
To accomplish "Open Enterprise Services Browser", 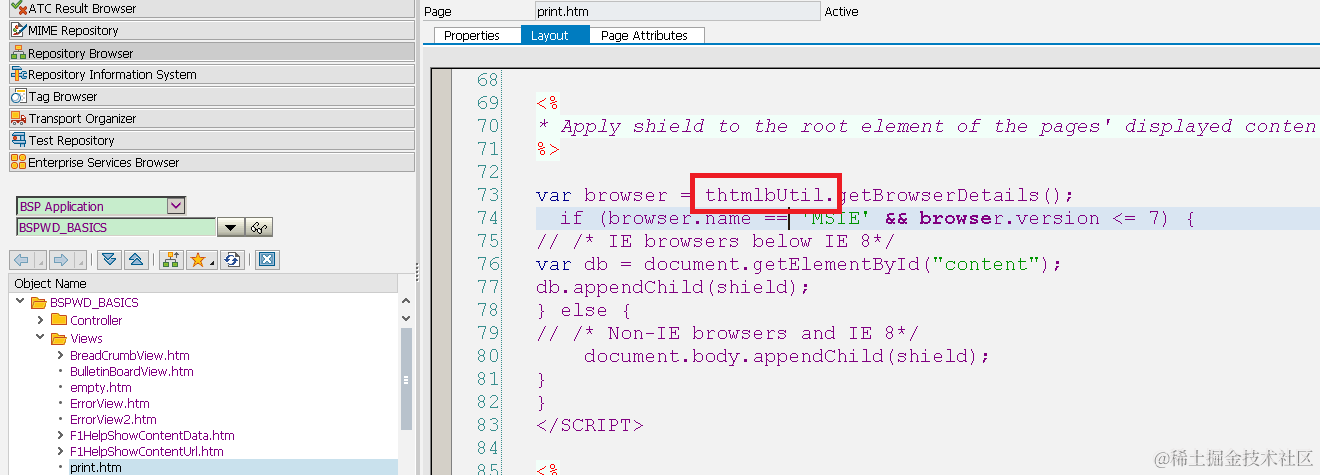I will click(x=211, y=162).
